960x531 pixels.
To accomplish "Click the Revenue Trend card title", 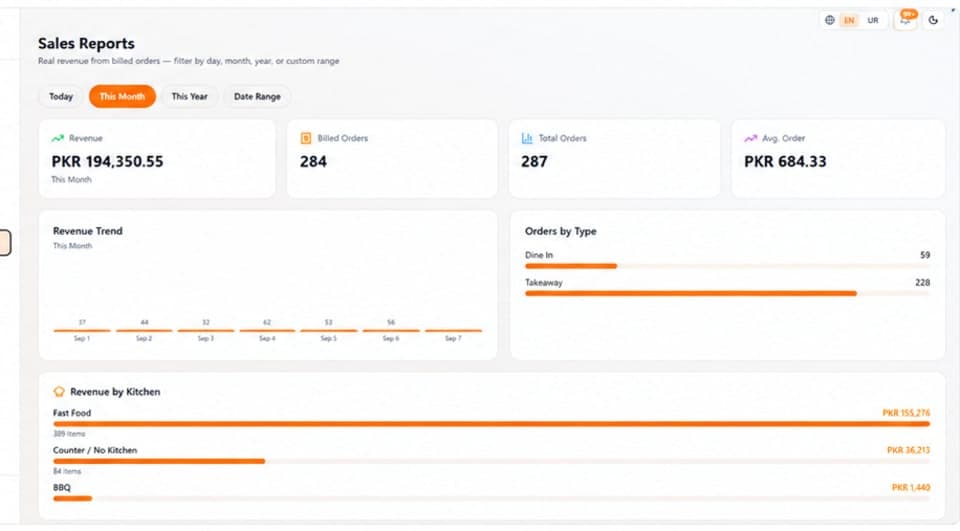I will [88, 231].
